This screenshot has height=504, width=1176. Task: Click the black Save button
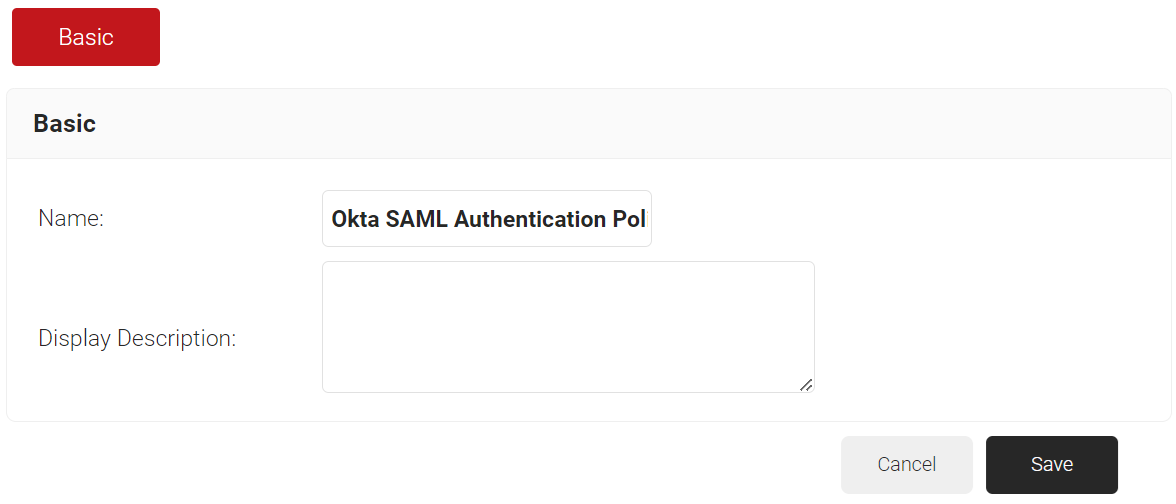coord(1051,464)
